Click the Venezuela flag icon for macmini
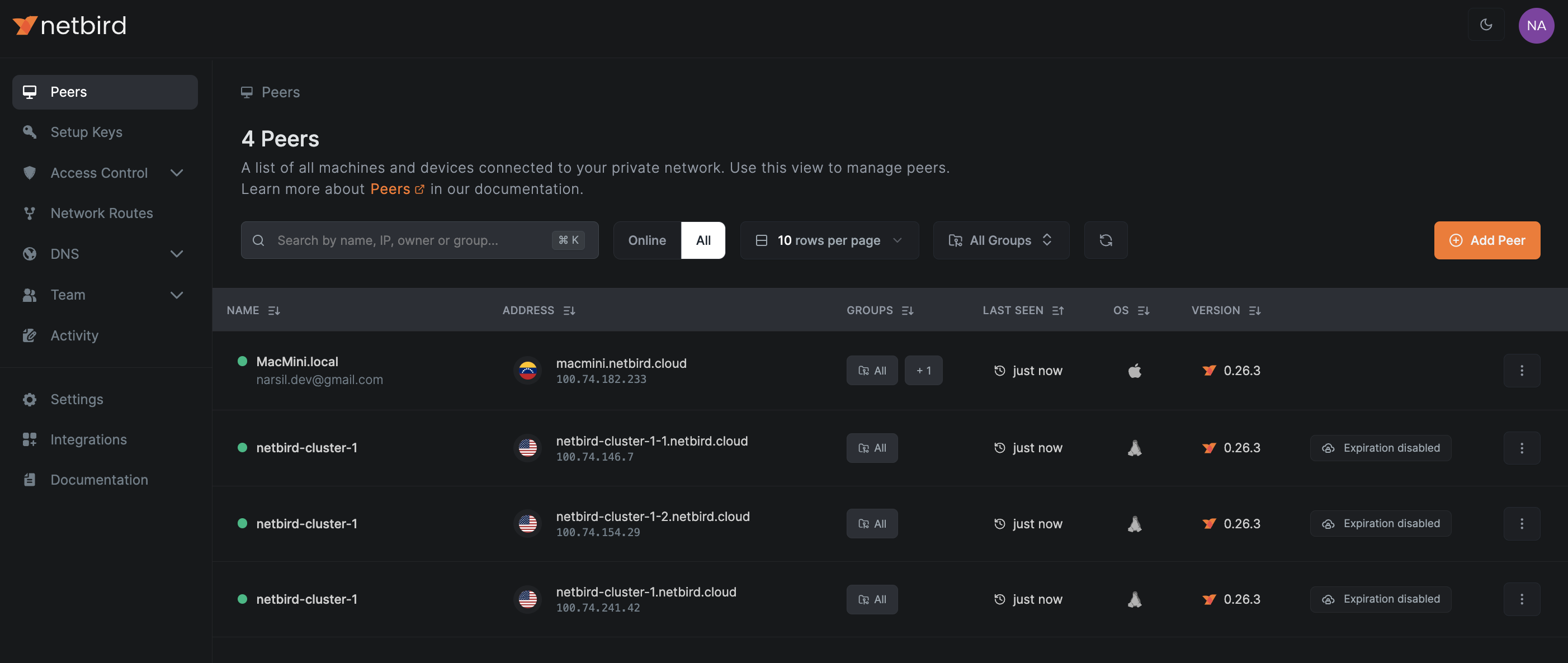1568x663 pixels. [527, 371]
